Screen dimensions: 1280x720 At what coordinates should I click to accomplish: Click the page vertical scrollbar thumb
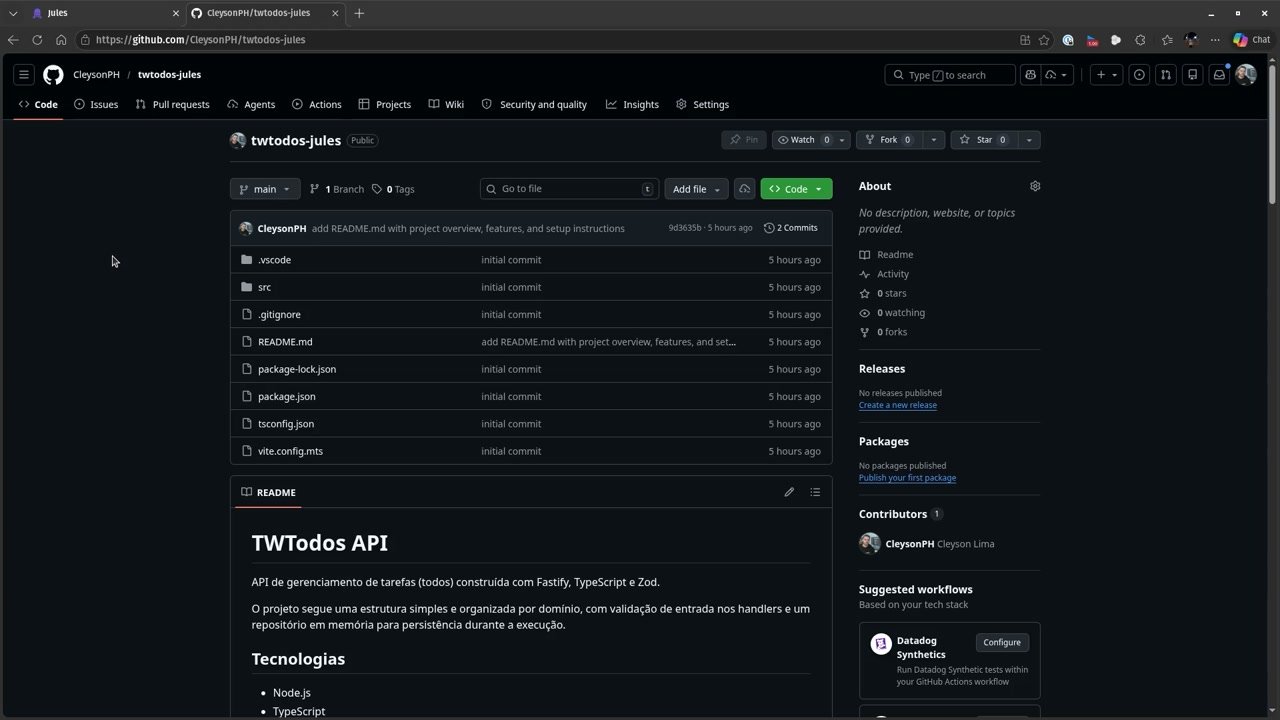1273,133
